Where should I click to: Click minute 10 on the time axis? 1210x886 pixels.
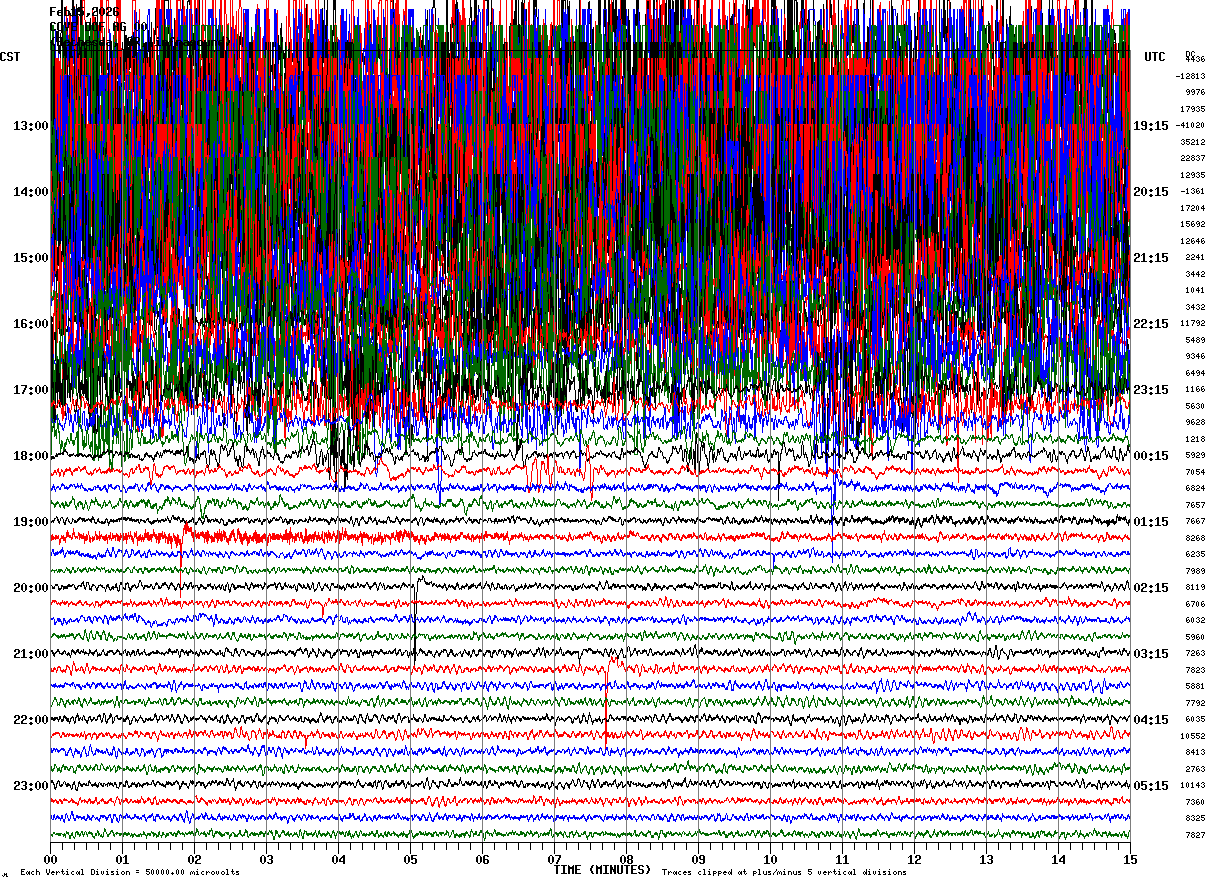pos(770,859)
